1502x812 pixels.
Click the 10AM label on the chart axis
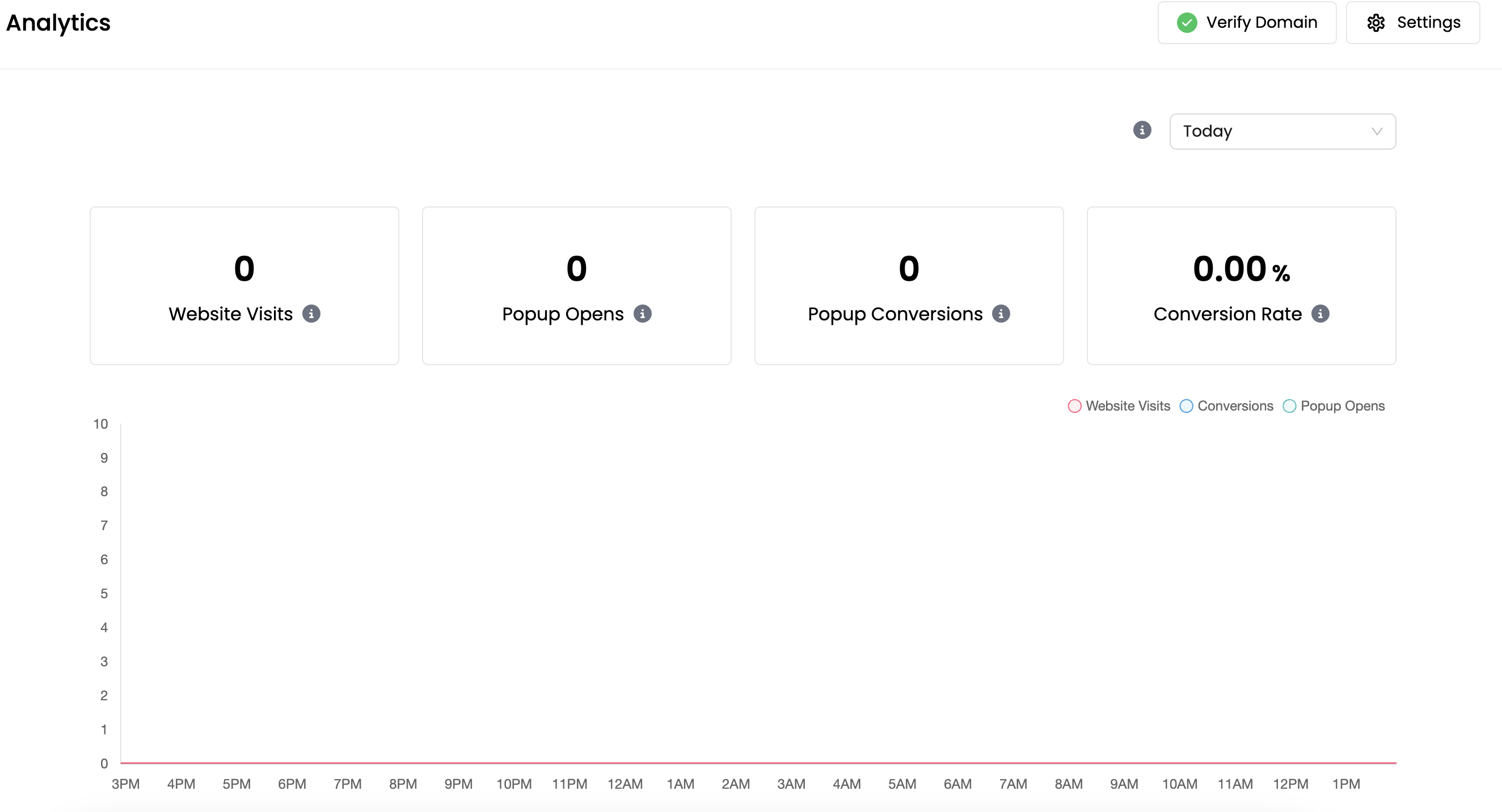[1180, 784]
